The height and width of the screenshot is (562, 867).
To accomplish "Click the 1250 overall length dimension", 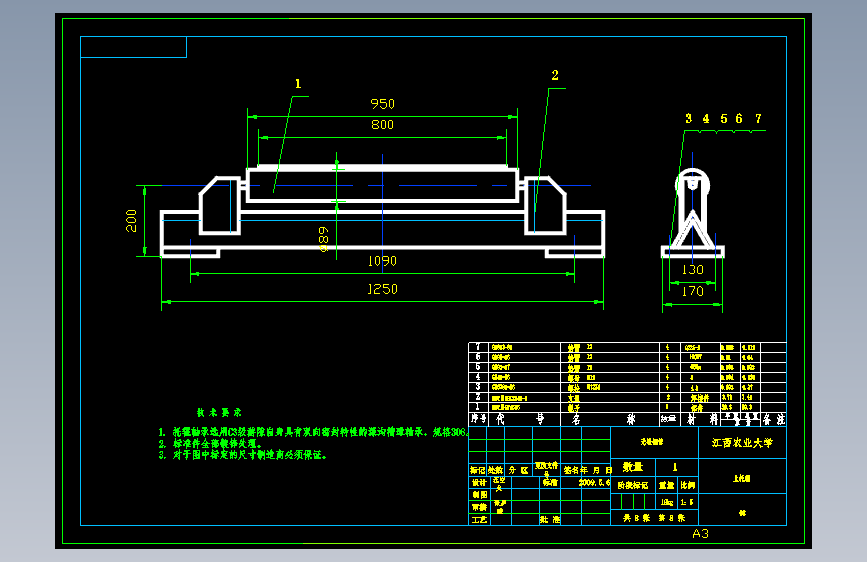I will point(382,289).
